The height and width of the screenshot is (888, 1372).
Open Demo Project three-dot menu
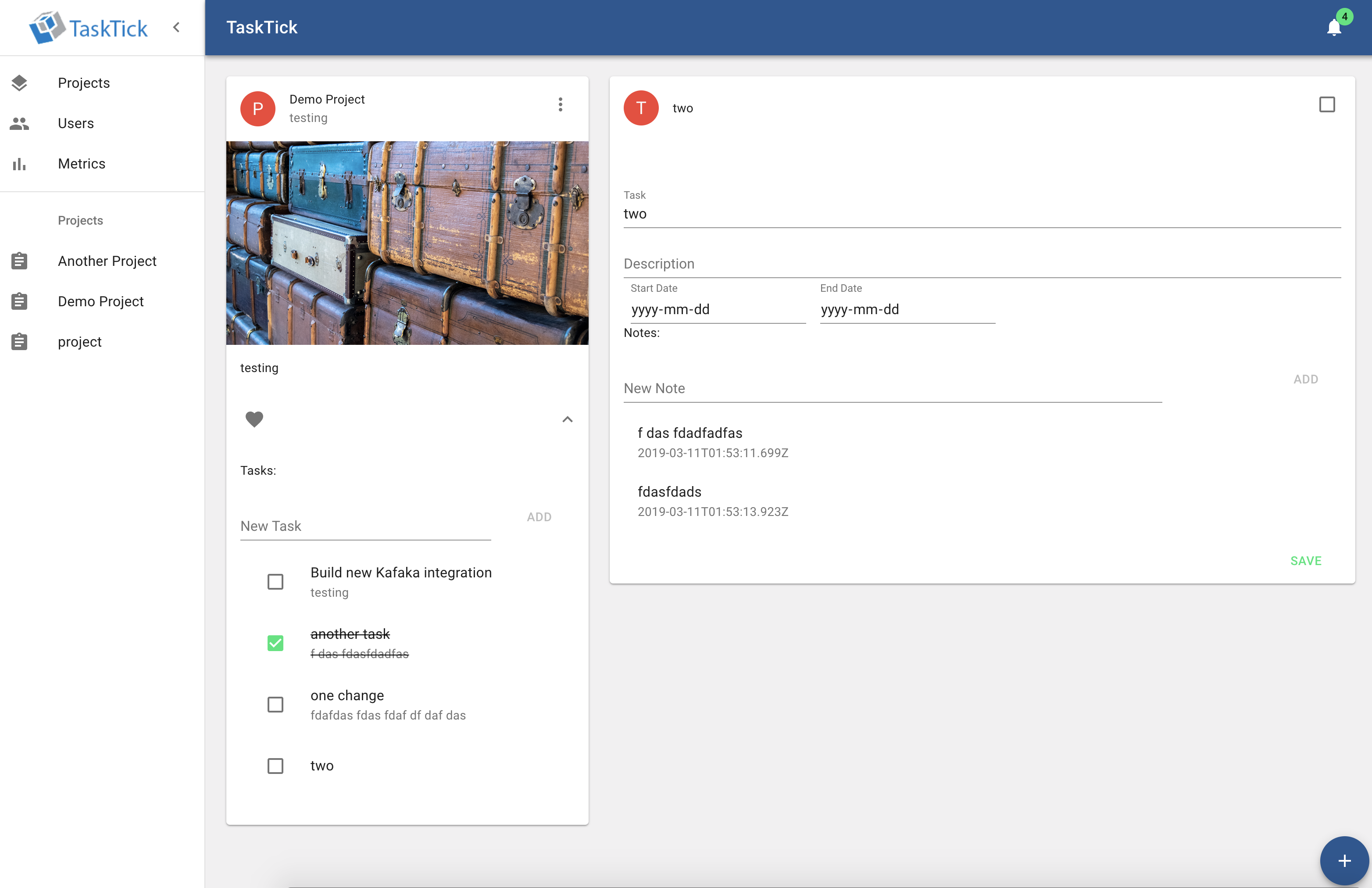point(560,104)
